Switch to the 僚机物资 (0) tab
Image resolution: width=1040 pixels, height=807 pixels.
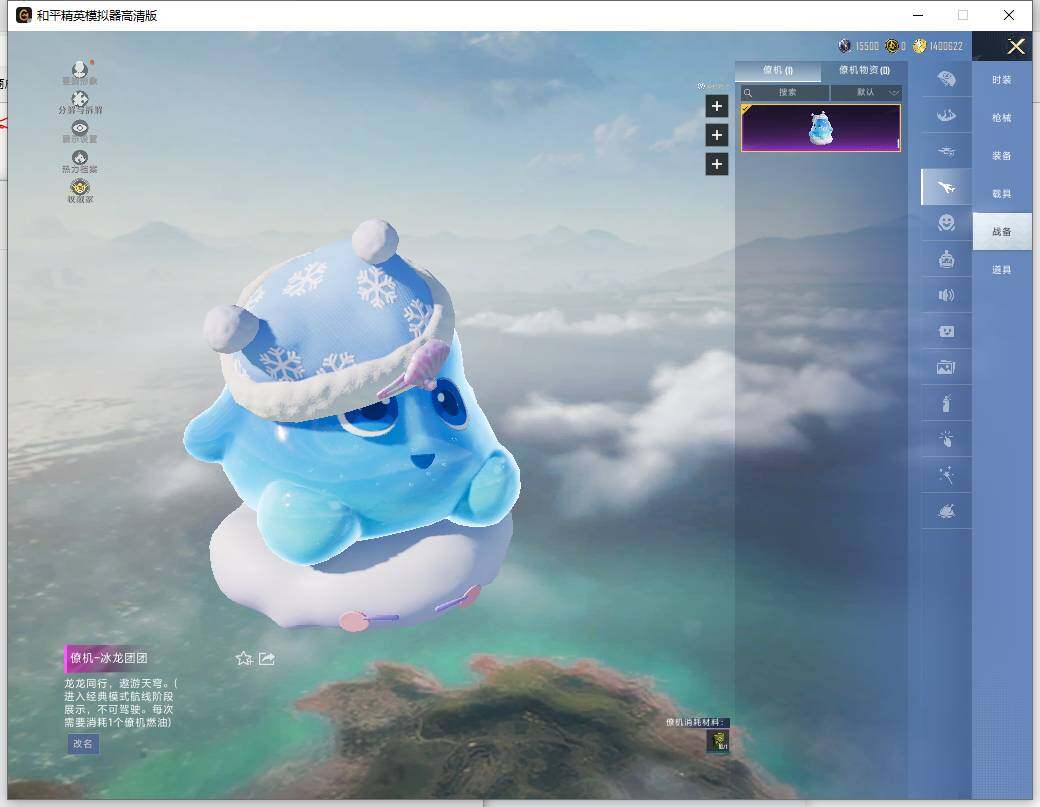pyautogui.click(x=864, y=70)
